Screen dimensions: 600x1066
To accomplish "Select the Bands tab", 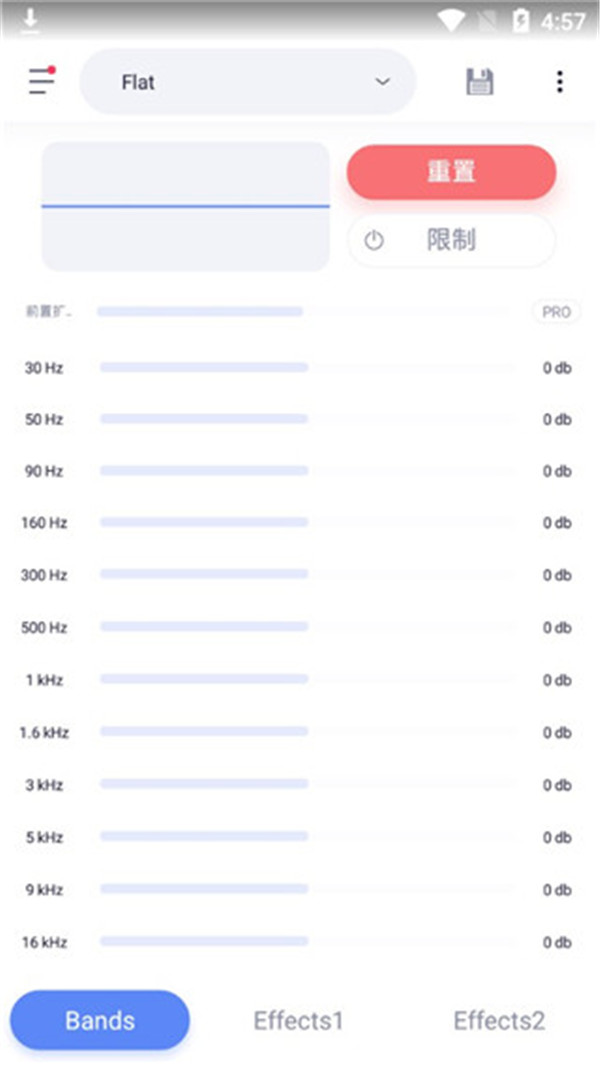I will click(x=100, y=1020).
